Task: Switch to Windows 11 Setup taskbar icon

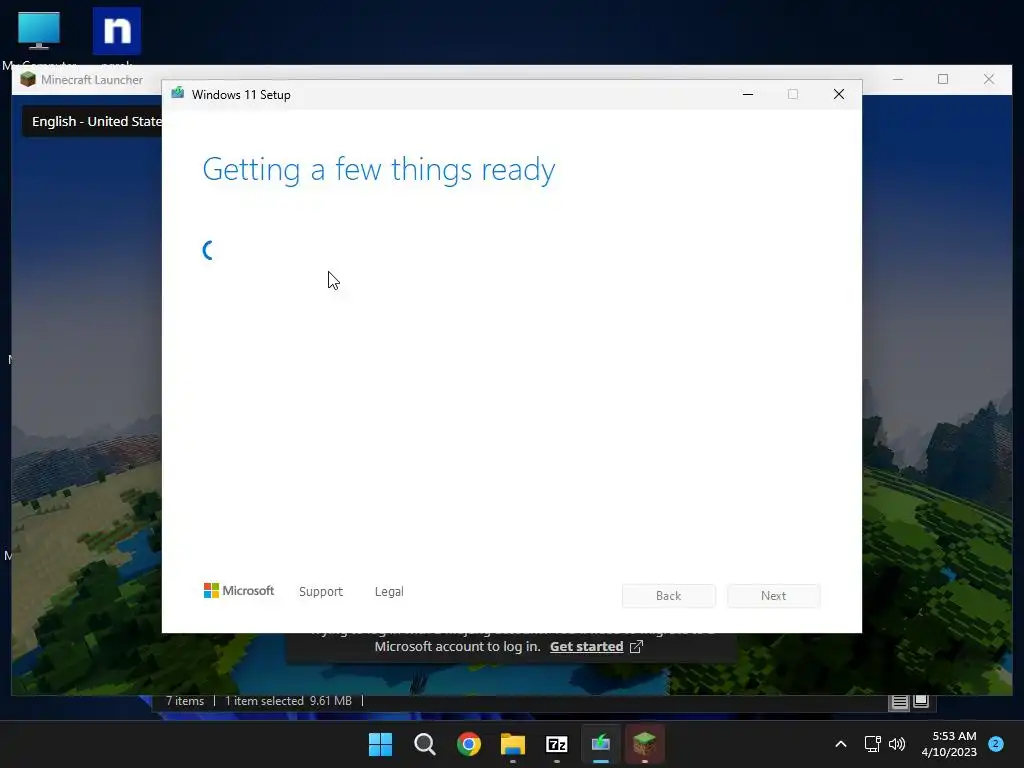Action: [601, 744]
